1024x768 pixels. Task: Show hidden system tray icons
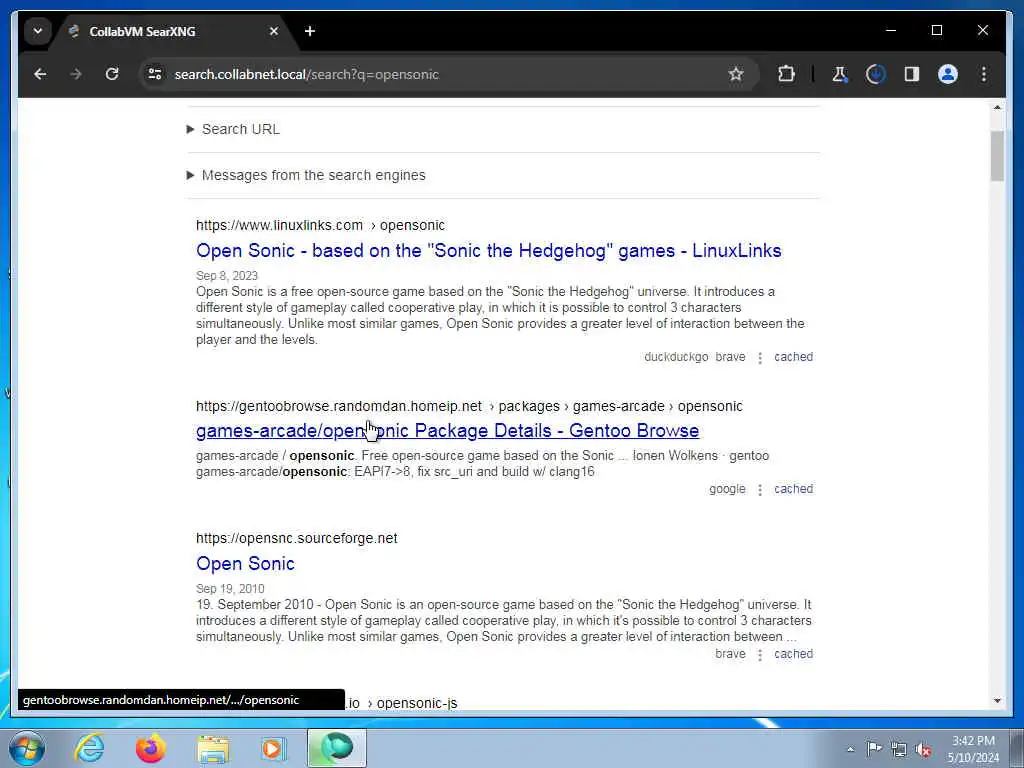click(x=850, y=750)
